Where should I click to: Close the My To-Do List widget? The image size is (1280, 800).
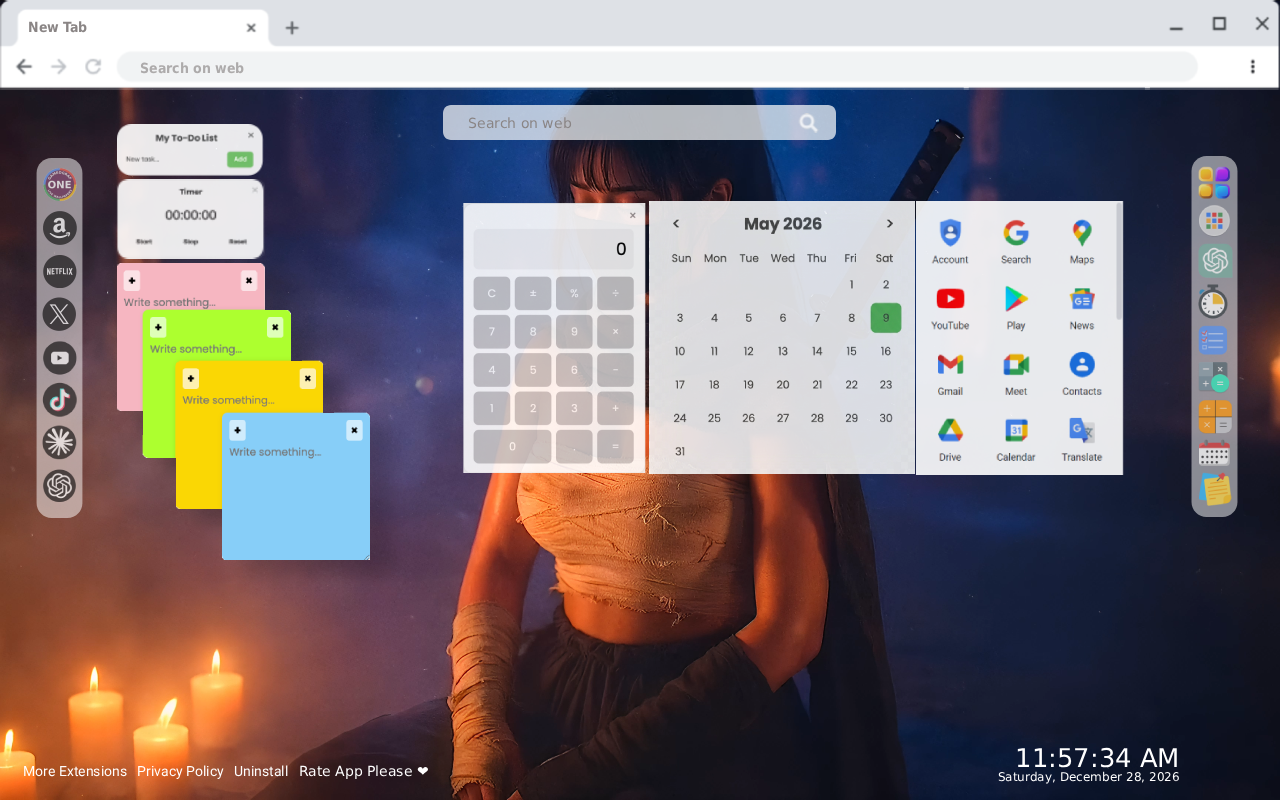coord(251,135)
